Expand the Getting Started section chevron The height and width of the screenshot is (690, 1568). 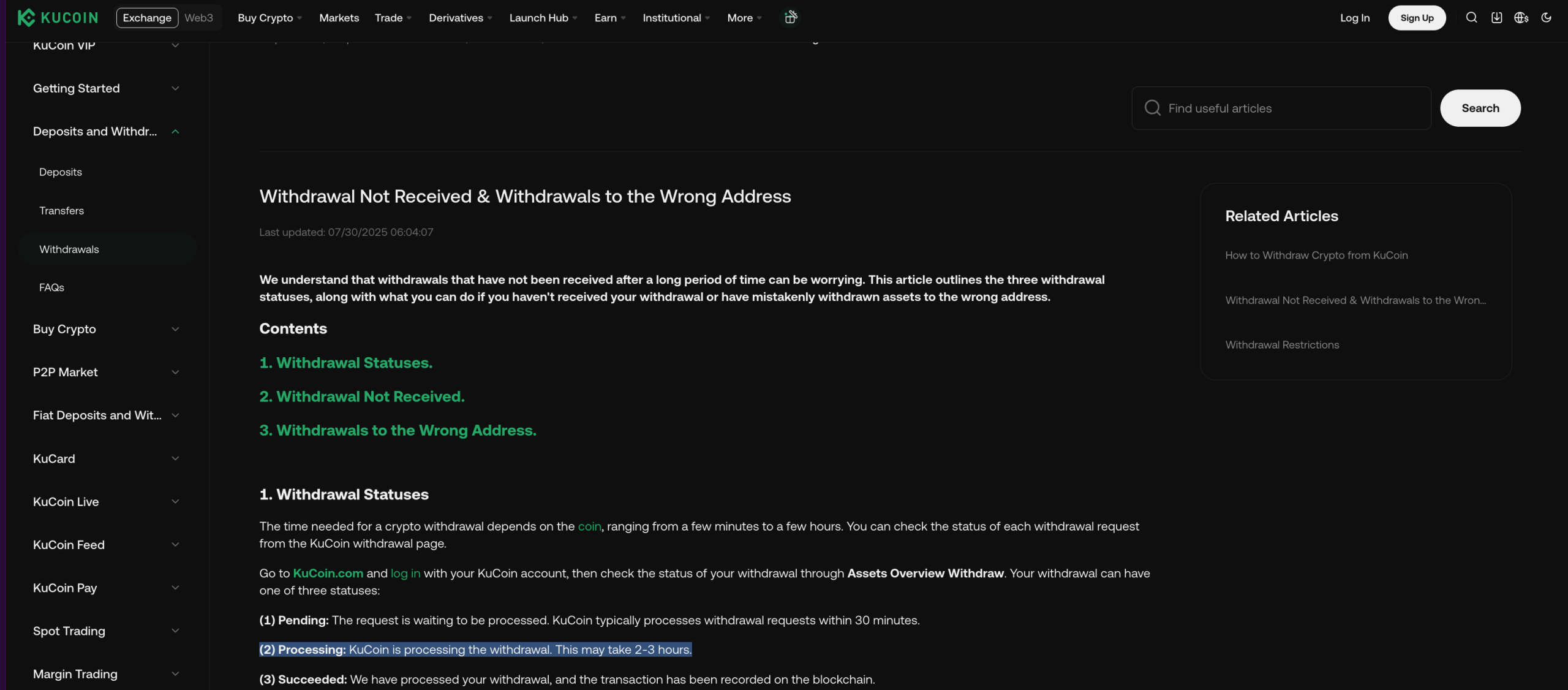(175, 88)
